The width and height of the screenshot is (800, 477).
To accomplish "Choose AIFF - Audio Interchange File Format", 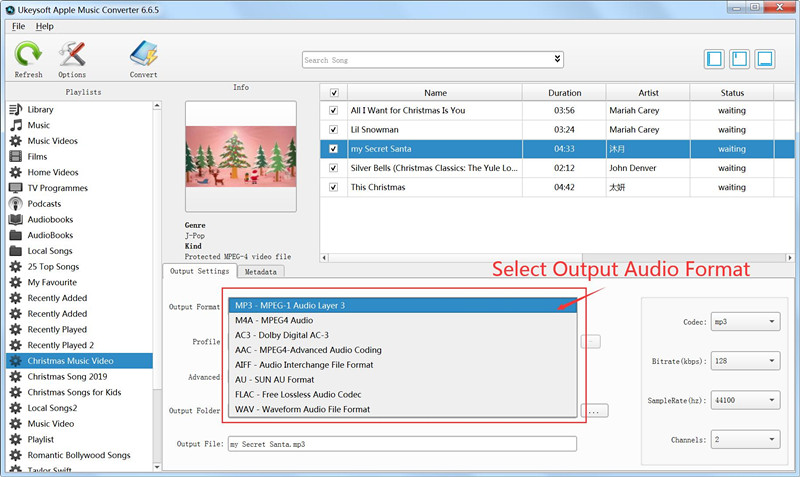I will [x=403, y=365].
